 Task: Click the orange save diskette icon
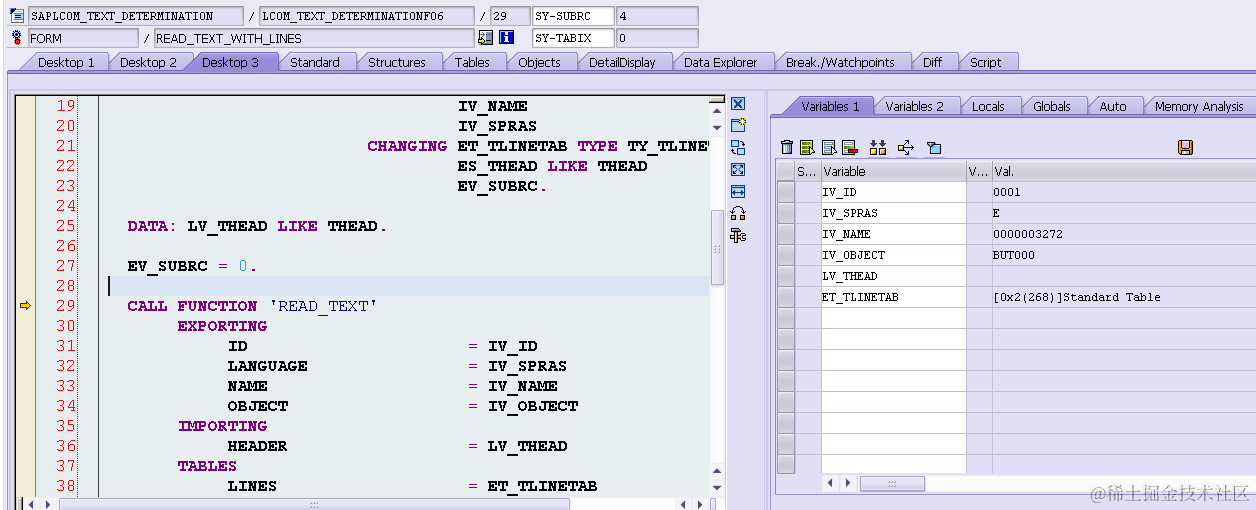(x=1186, y=148)
